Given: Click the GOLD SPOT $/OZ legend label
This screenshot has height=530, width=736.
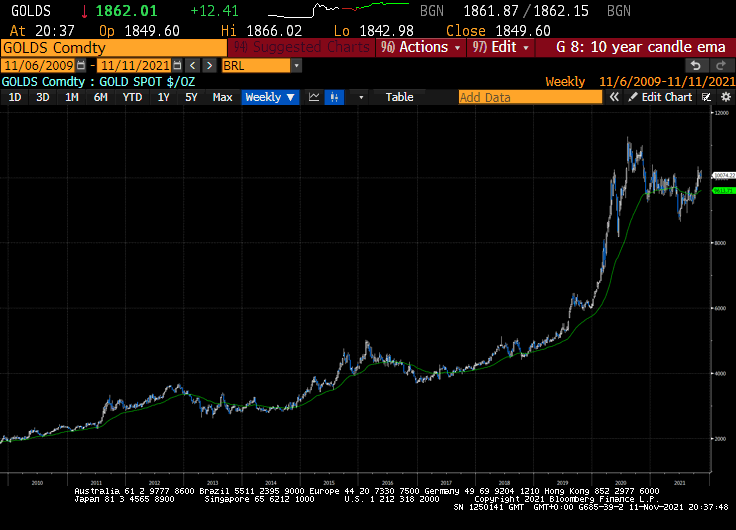Looking at the screenshot, I should (x=147, y=82).
